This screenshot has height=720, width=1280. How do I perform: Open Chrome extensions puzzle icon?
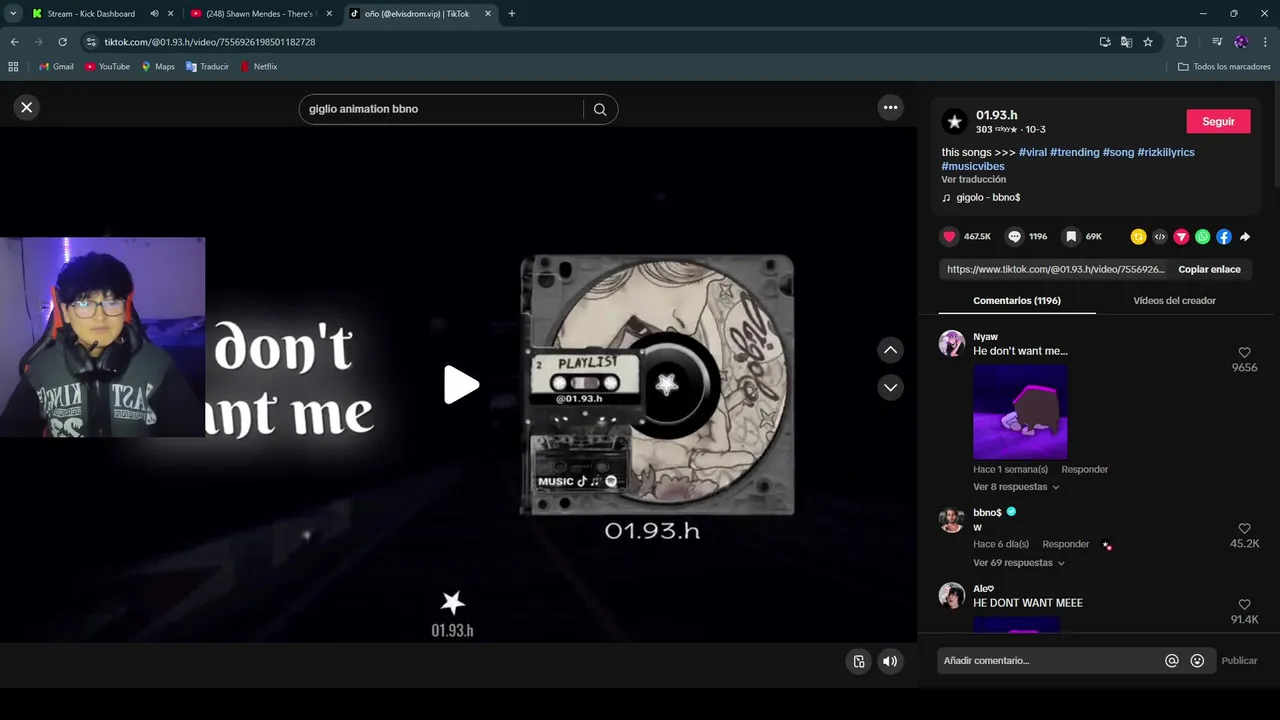click(x=1181, y=42)
